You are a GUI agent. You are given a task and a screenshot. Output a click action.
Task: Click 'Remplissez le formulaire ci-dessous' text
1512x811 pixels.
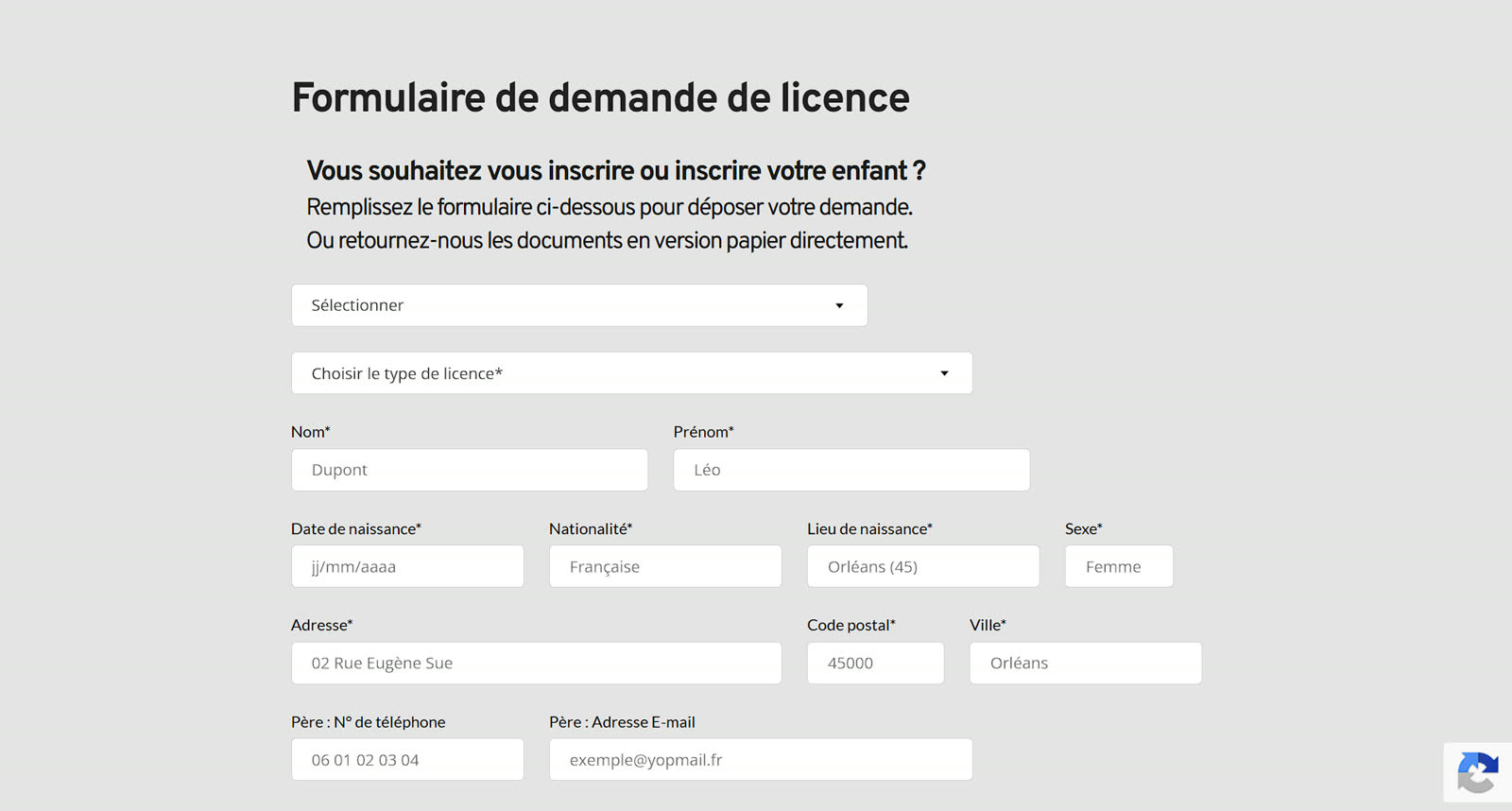610,207
